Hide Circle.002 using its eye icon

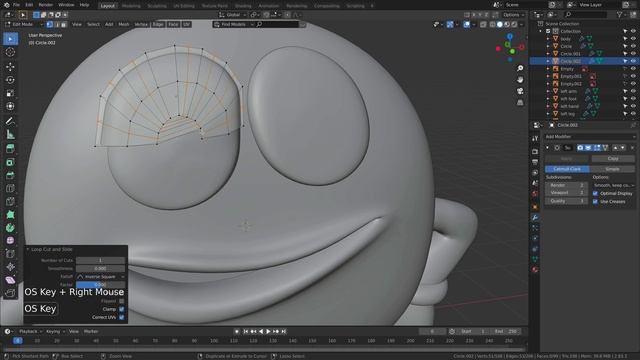coord(633,61)
